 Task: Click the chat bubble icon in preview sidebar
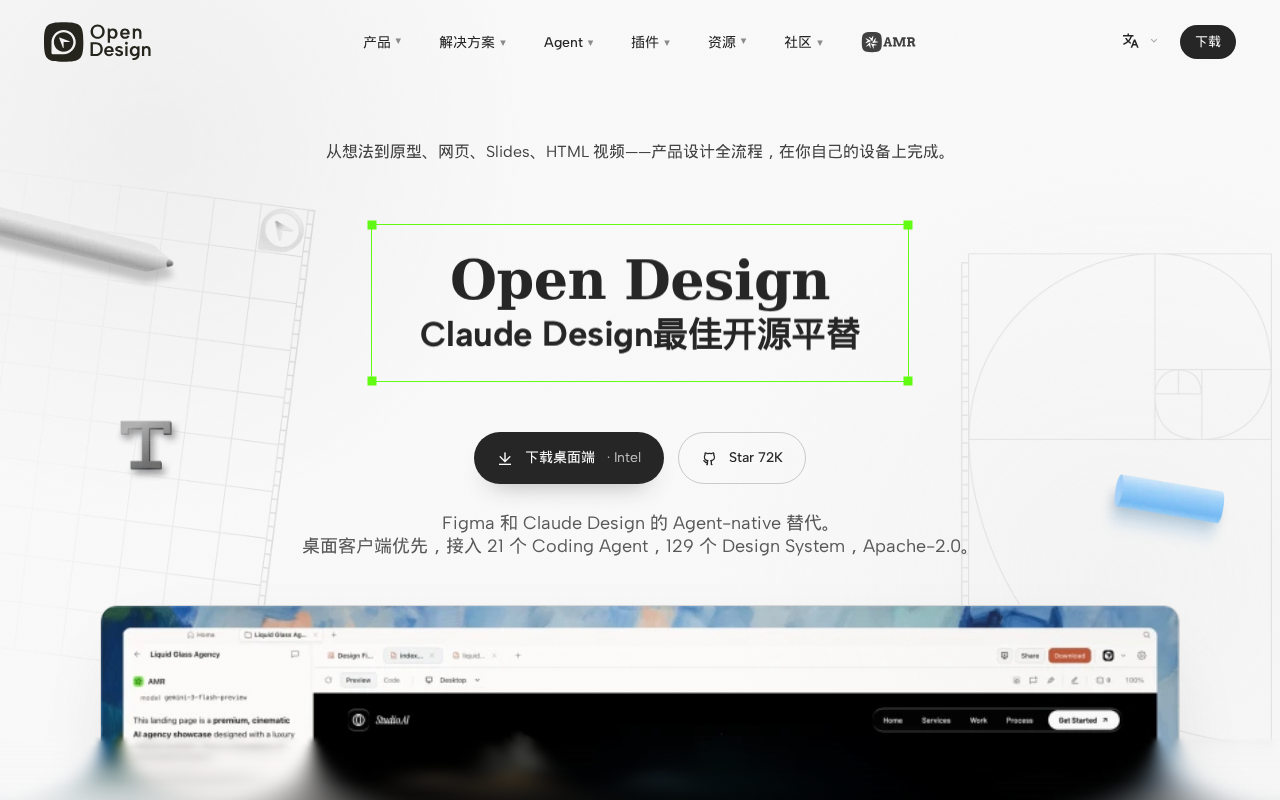[x=294, y=654]
